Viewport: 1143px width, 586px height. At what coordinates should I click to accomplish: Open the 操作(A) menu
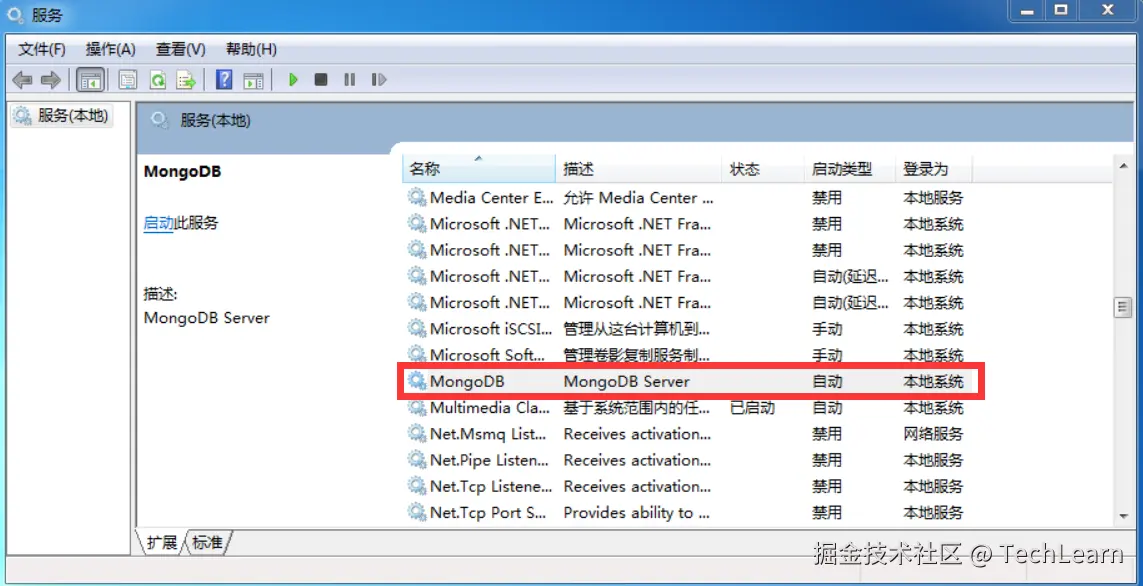click(111, 50)
